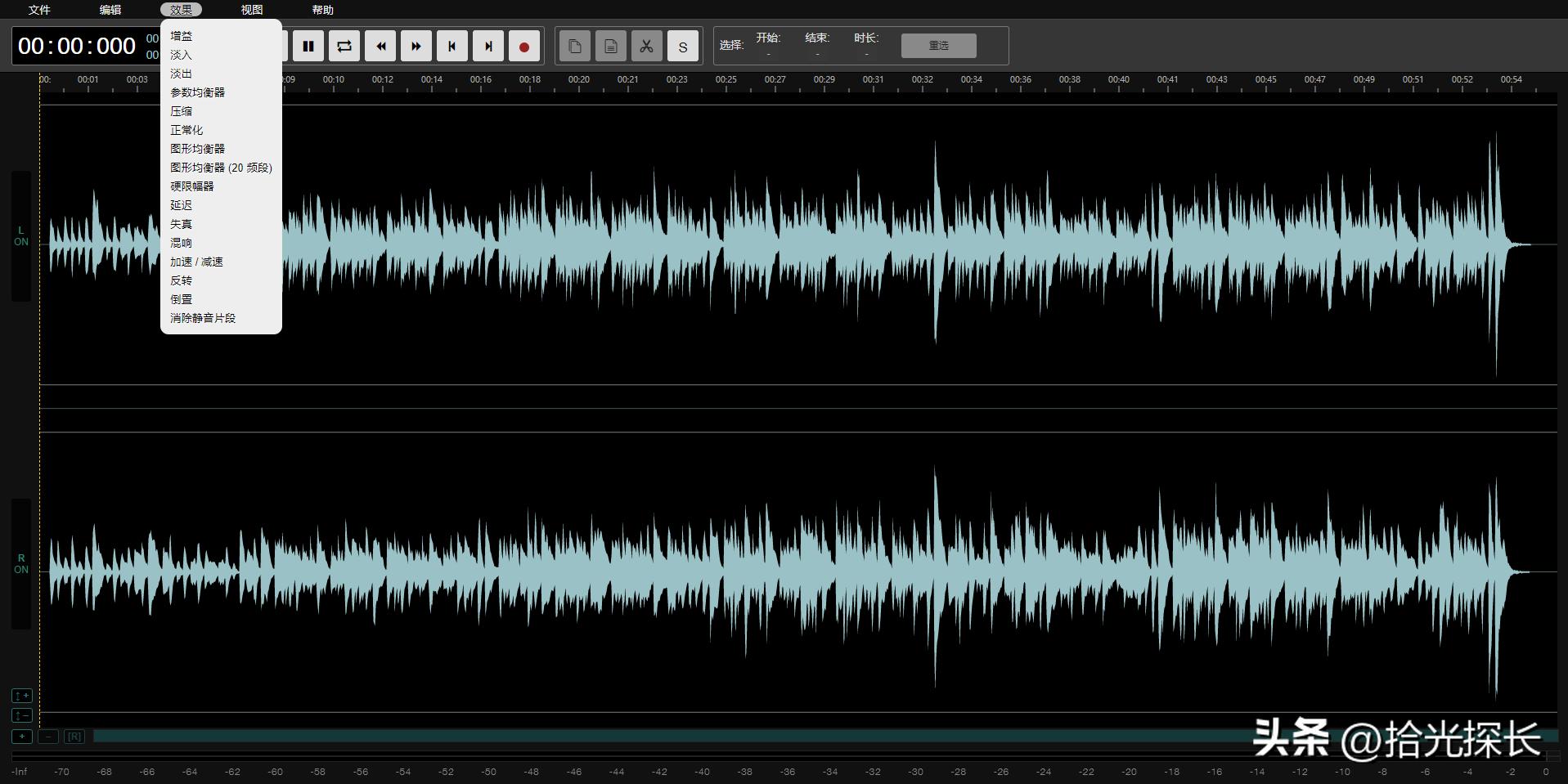Start recording with the red record button

[524, 47]
